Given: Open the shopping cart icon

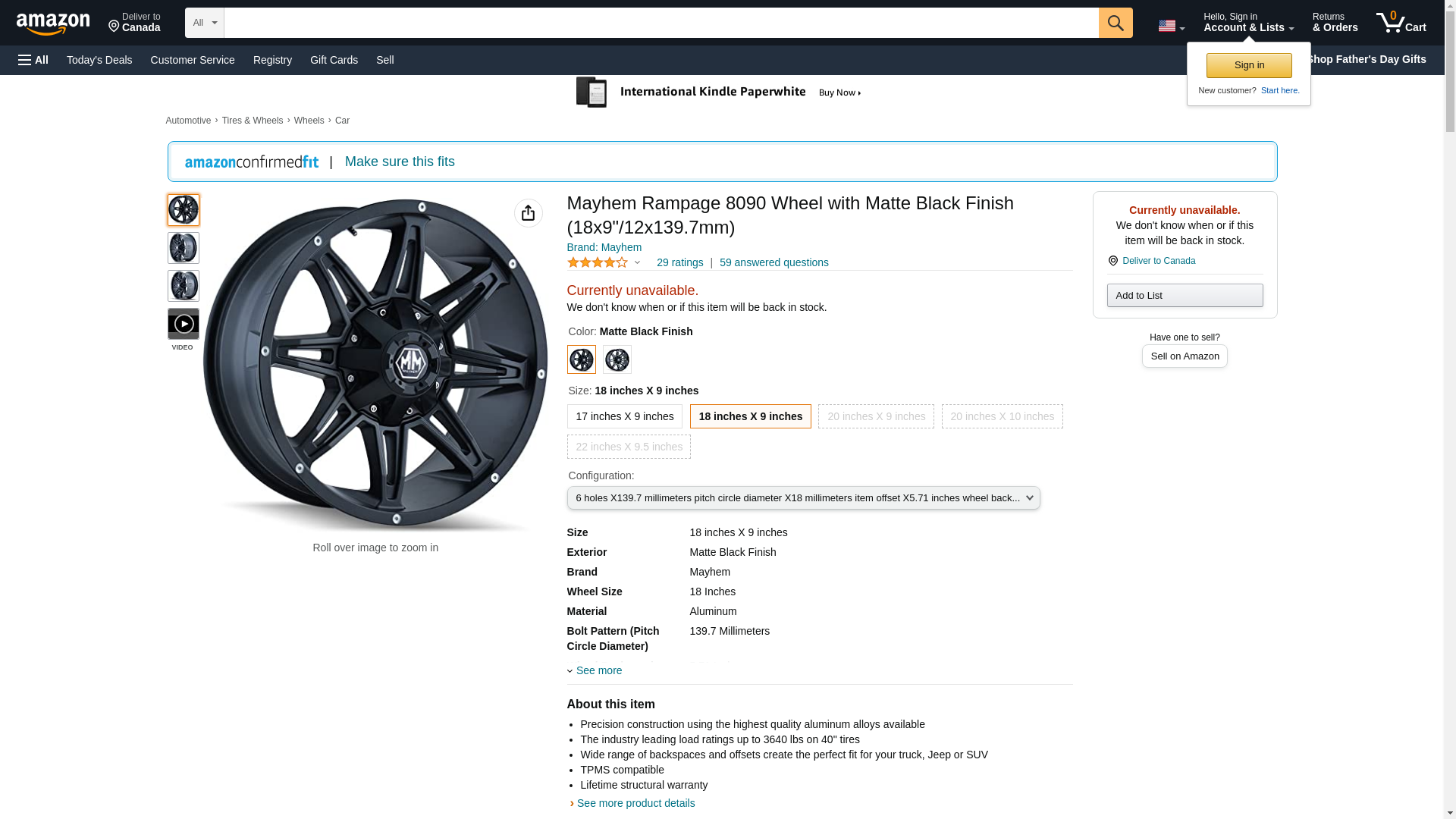Looking at the screenshot, I should click(x=1400, y=23).
